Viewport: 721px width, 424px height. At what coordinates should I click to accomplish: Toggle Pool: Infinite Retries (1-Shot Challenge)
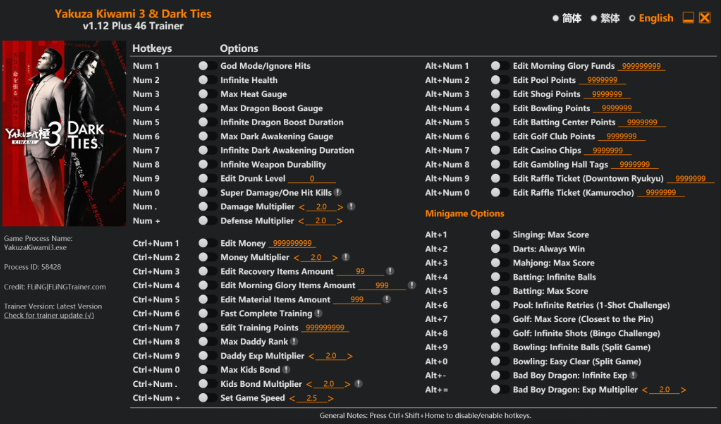[500, 305]
